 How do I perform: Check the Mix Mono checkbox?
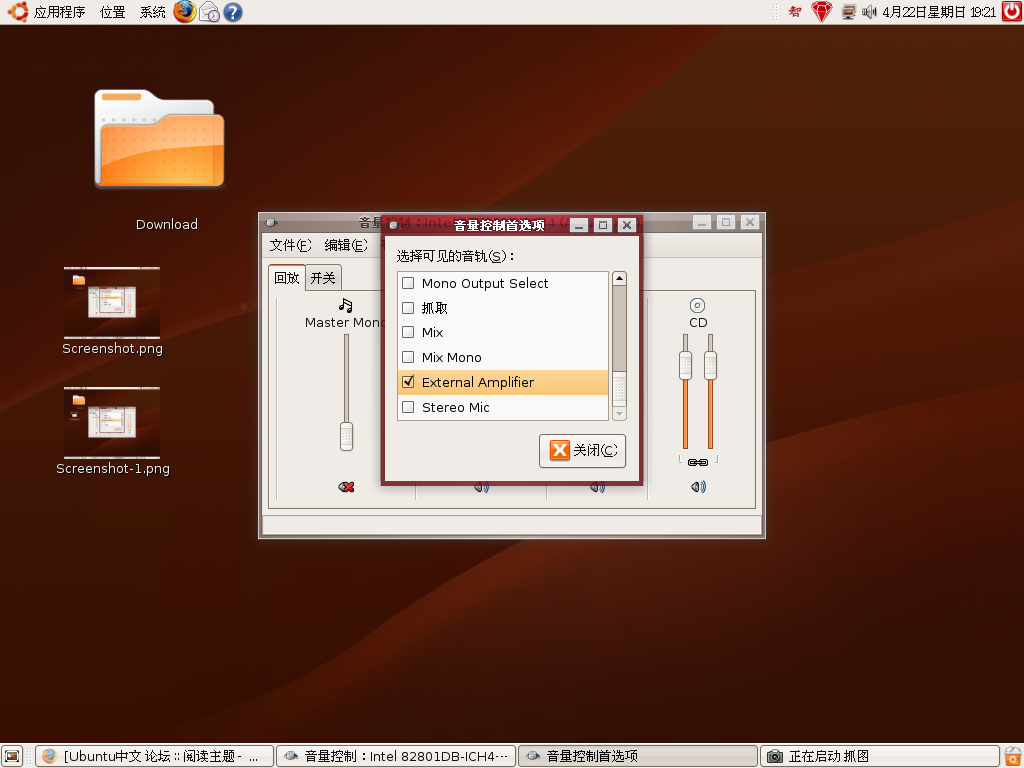click(408, 357)
